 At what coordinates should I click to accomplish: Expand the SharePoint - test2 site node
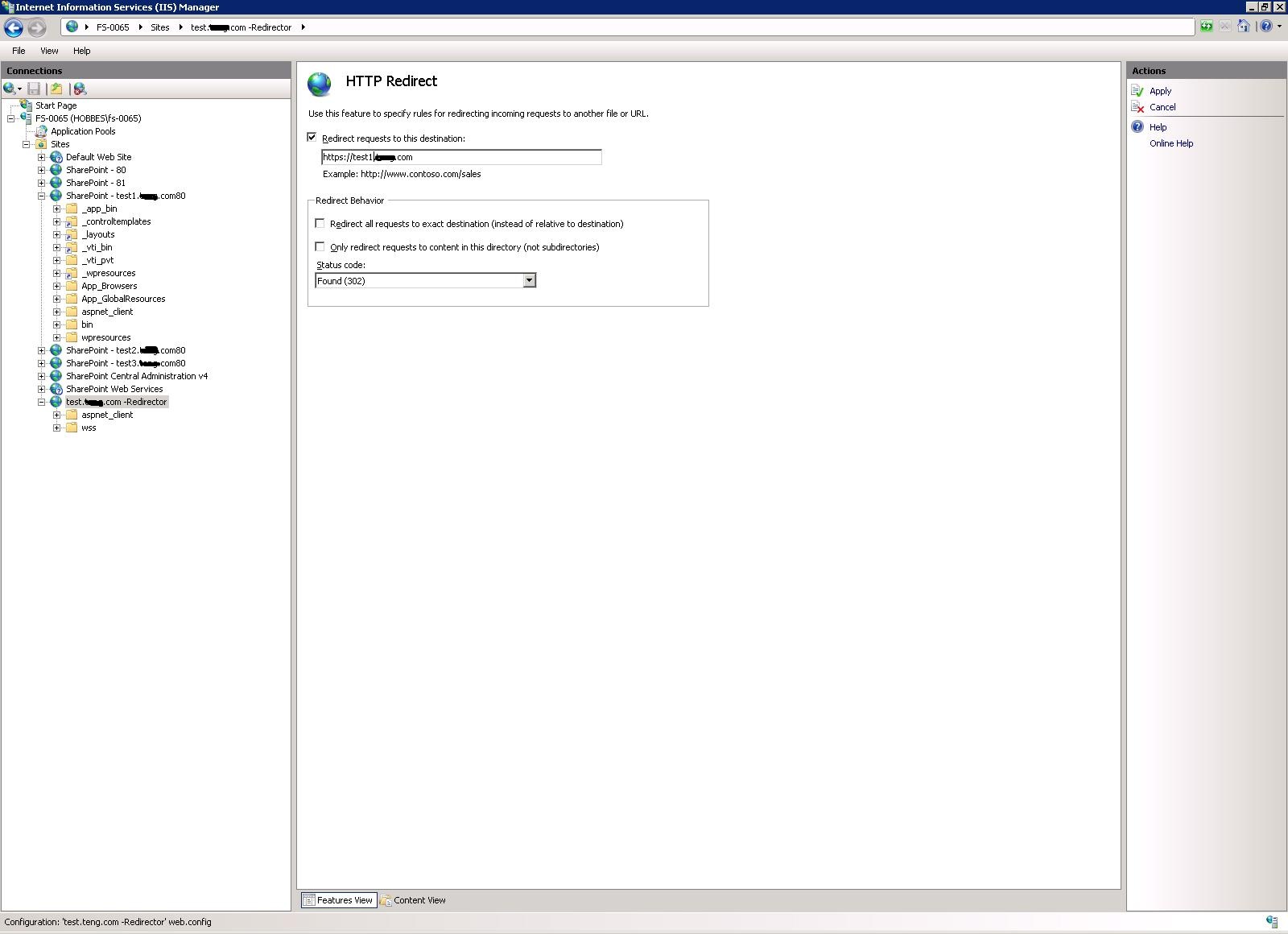[42, 350]
